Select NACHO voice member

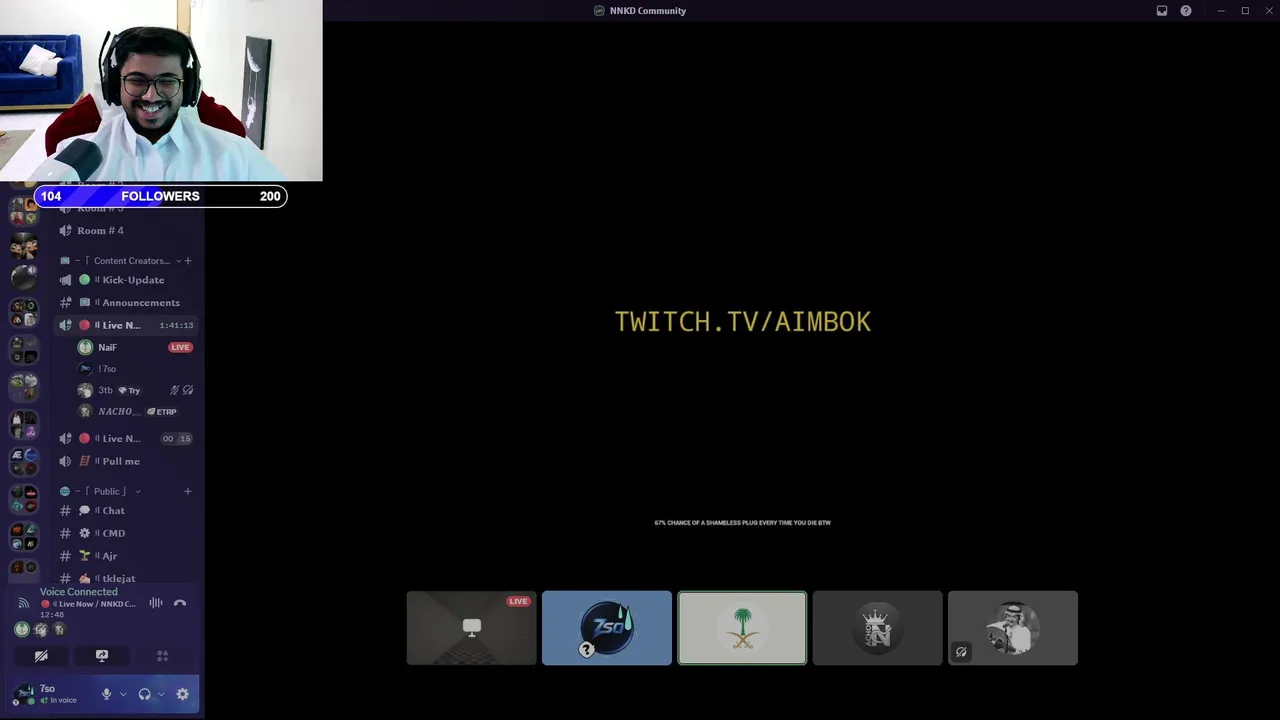click(x=135, y=411)
